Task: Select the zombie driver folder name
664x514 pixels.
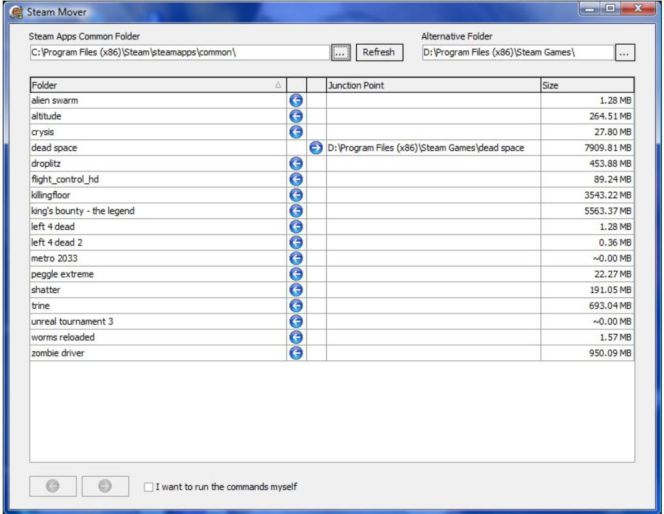Action: pos(58,353)
